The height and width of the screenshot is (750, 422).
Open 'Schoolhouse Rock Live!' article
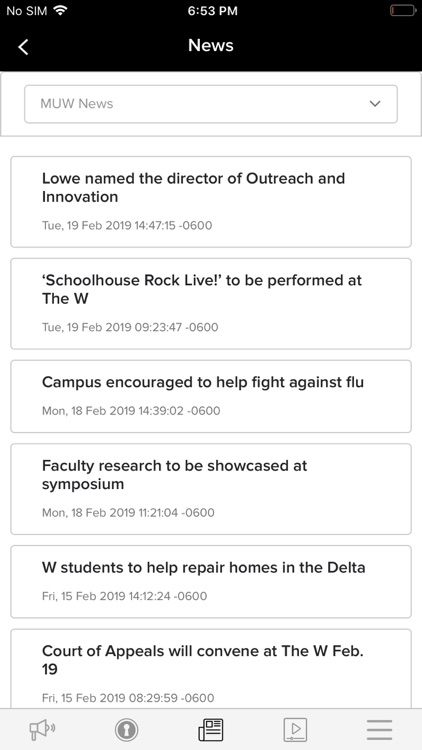[211, 304]
